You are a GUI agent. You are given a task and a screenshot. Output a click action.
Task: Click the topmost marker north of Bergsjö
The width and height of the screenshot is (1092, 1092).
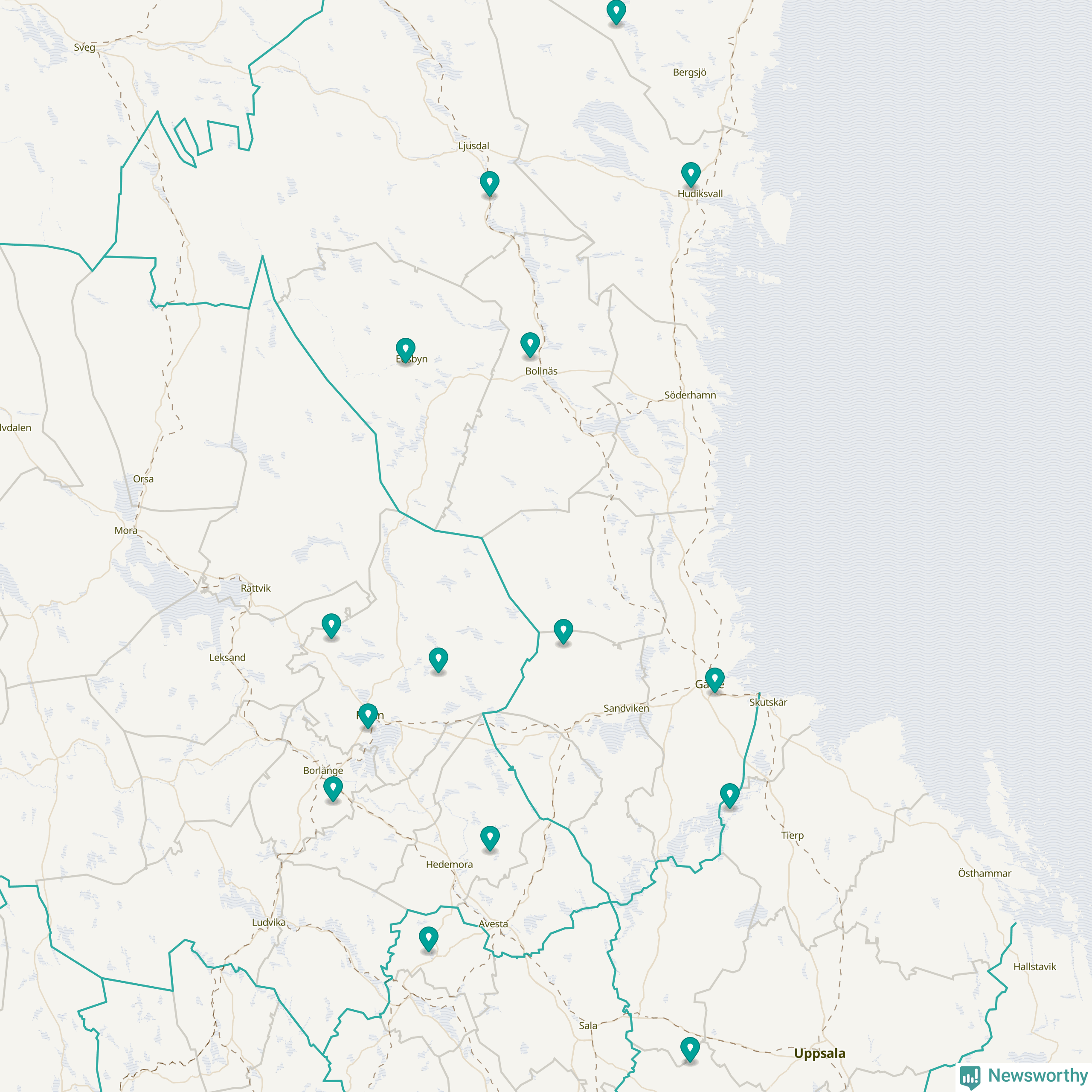[616, 12]
